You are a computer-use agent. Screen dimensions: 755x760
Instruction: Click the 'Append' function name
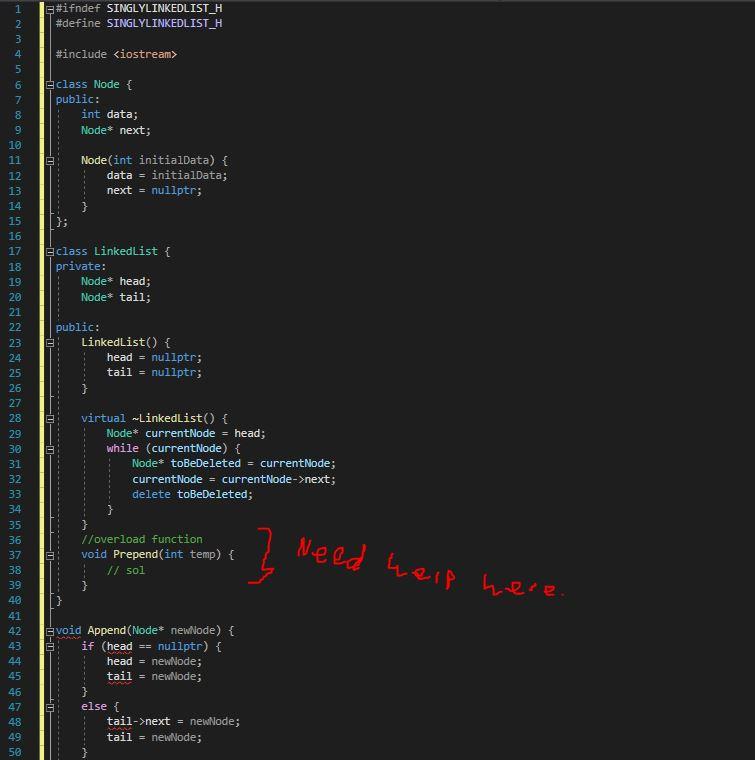[107, 631]
